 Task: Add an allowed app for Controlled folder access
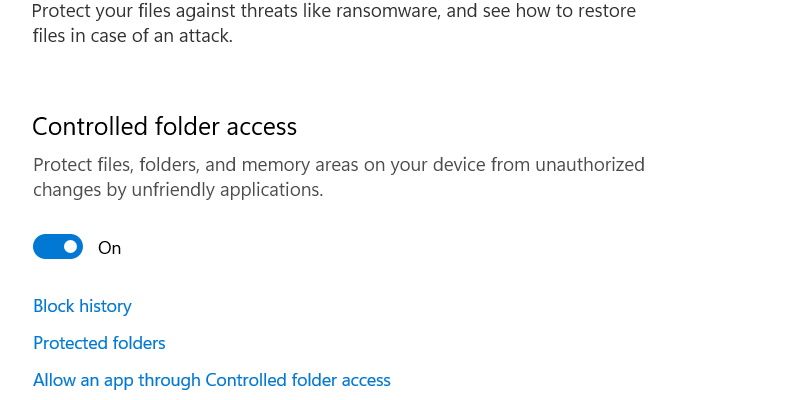pos(211,380)
